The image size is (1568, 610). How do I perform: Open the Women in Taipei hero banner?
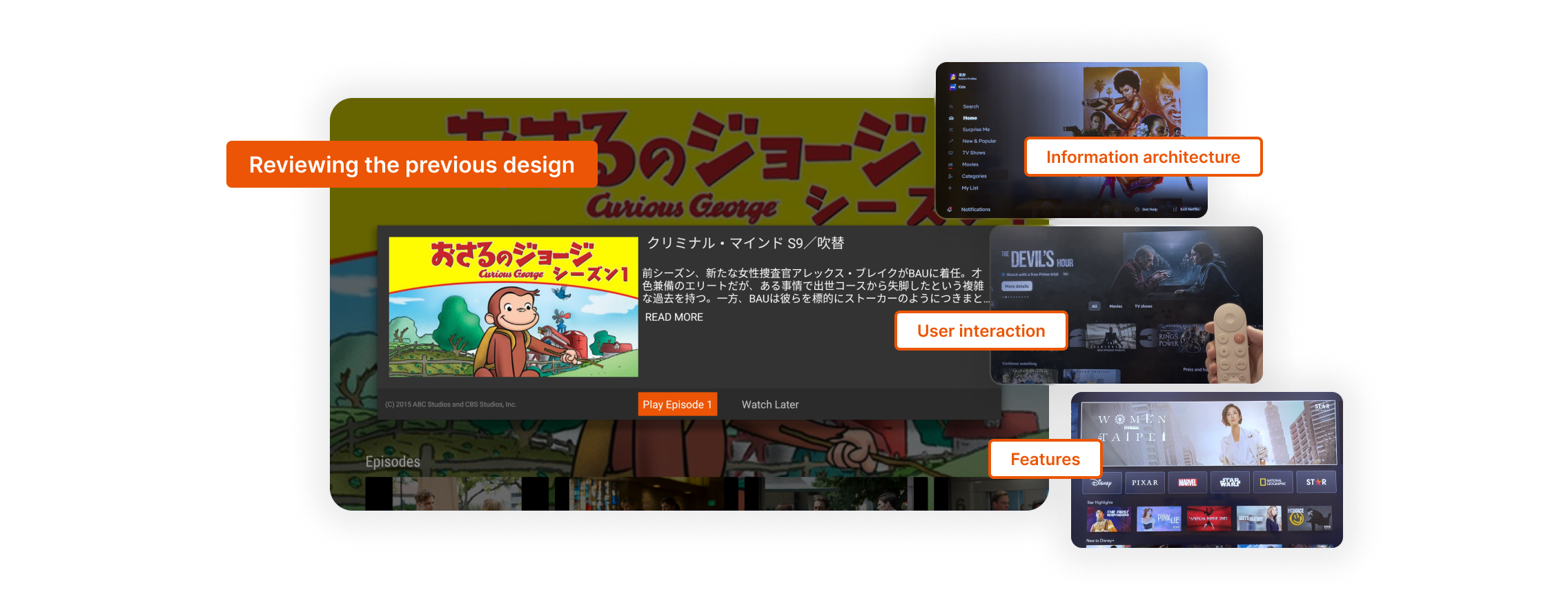(1209, 433)
